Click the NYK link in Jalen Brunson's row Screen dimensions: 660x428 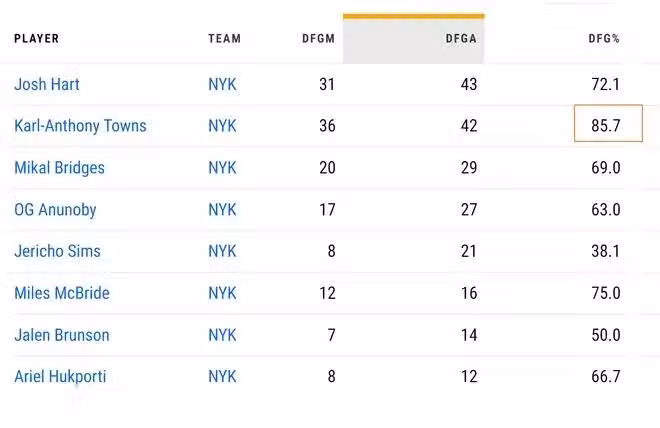tap(222, 335)
